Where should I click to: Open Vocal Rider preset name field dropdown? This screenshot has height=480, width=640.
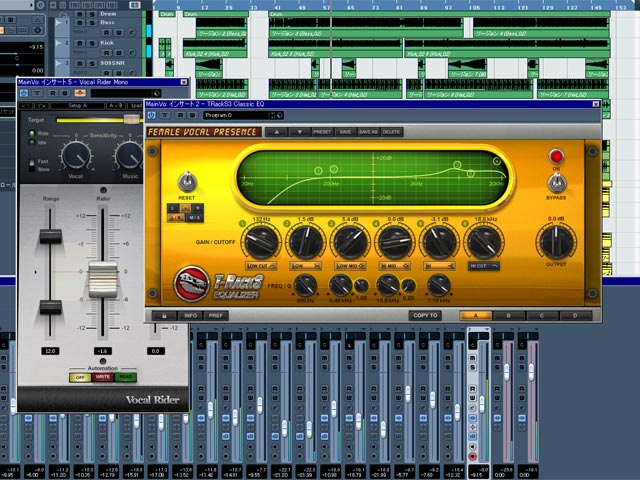(125, 93)
